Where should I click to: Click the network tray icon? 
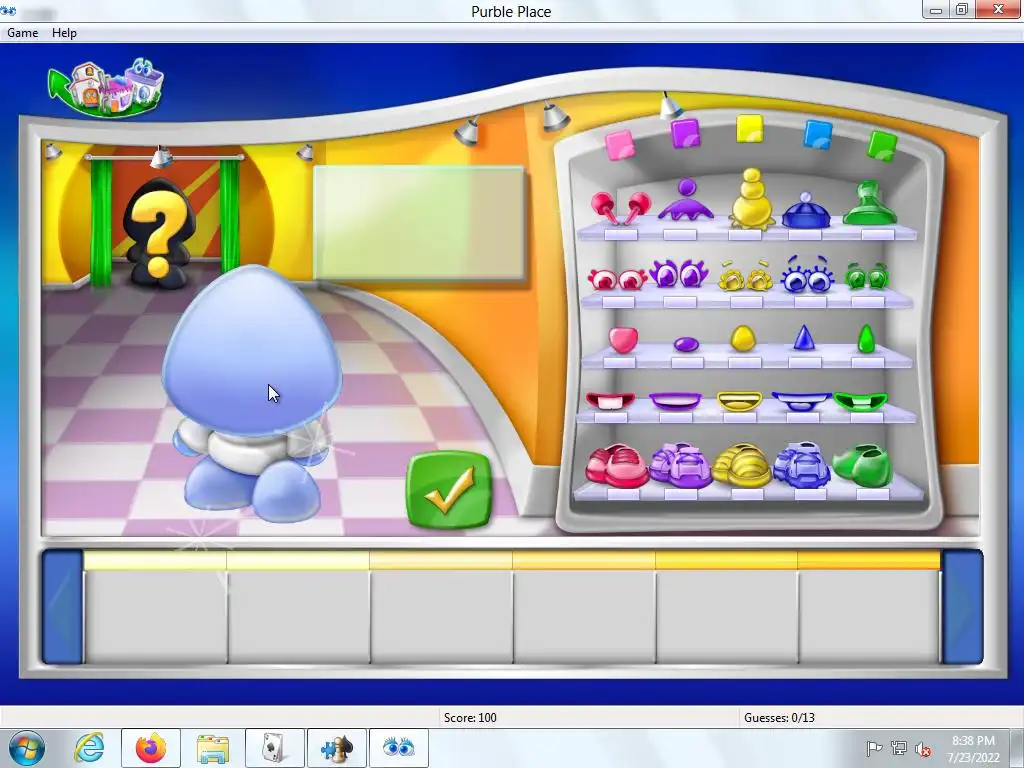point(899,748)
